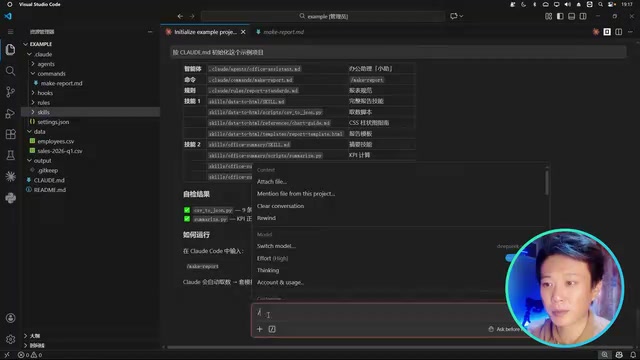Open the Manage settings gear
The width and height of the screenshot is (640, 360).
pyautogui.click(x=11, y=339)
